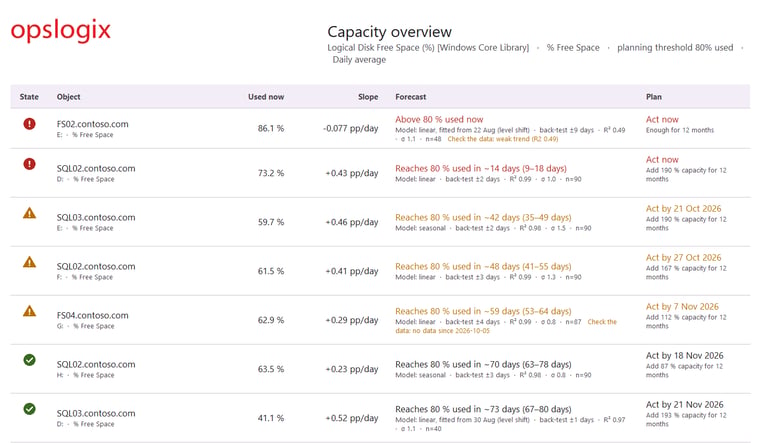Click the 'Add 193 % capacity for 12 months' note
This screenshot has width=760, height=443.
coord(686,419)
